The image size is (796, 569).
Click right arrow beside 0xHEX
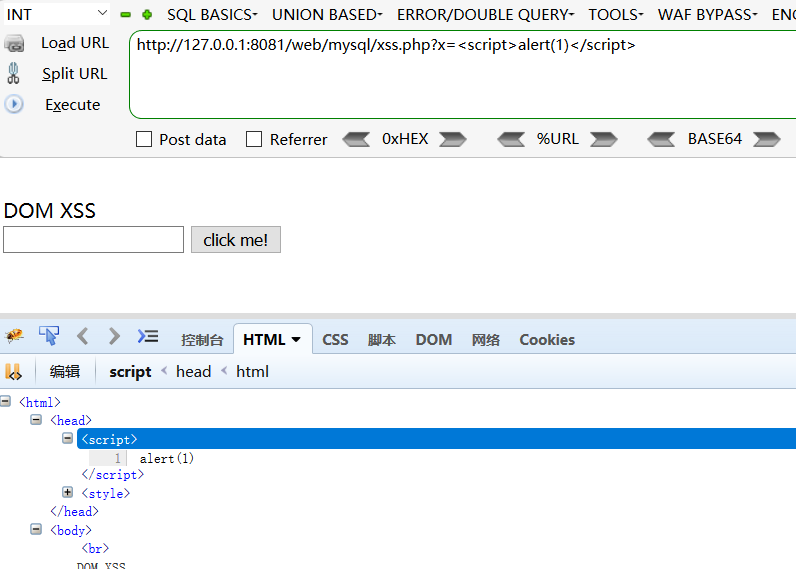453,139
